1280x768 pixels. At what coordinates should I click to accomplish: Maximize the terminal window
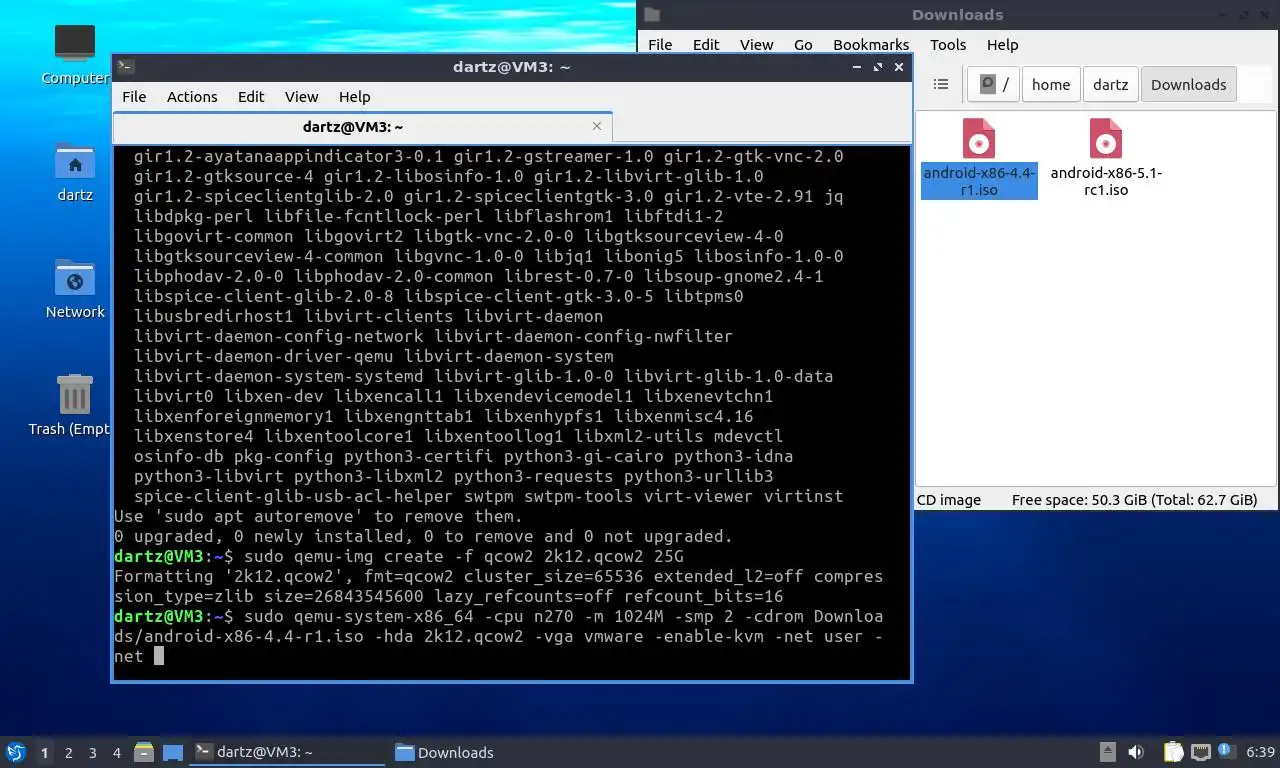878,67
